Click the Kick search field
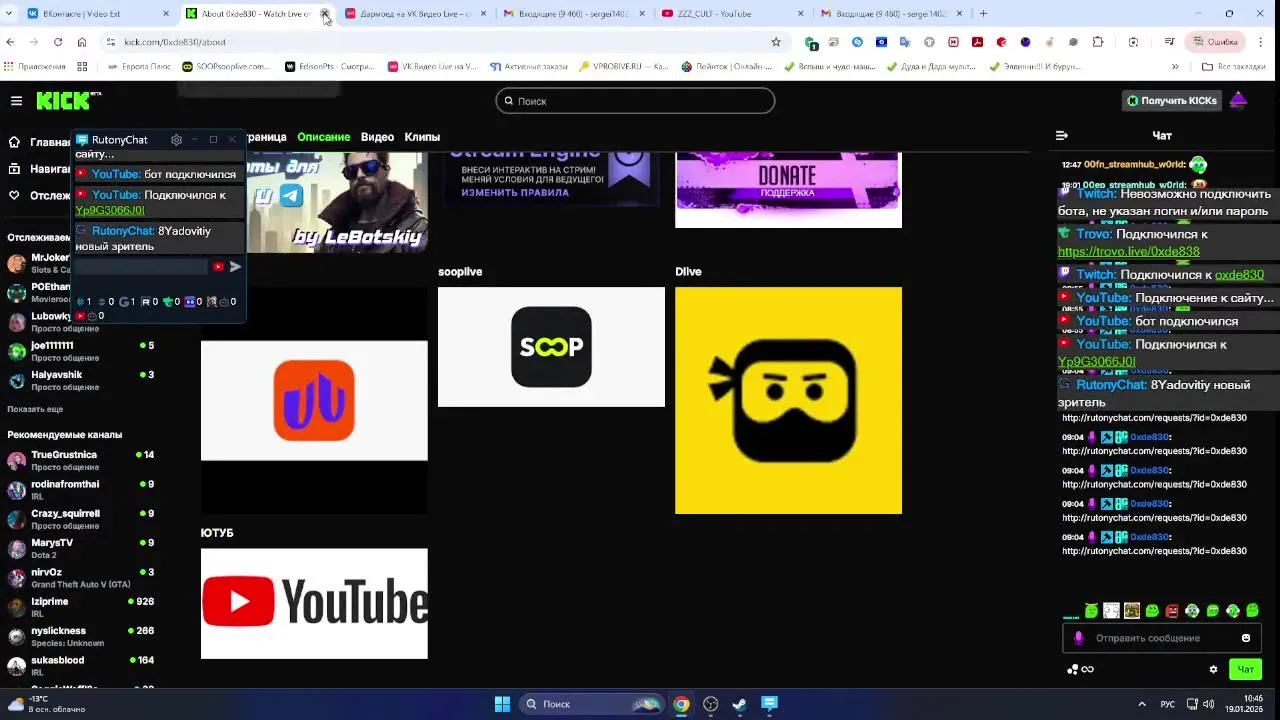 coord(635,101)
